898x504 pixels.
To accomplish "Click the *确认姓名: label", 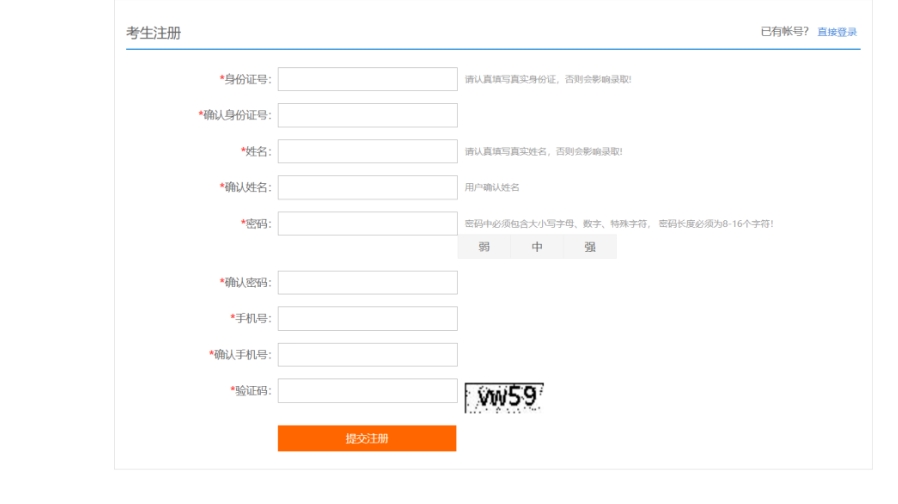I will tap(246, 187).
